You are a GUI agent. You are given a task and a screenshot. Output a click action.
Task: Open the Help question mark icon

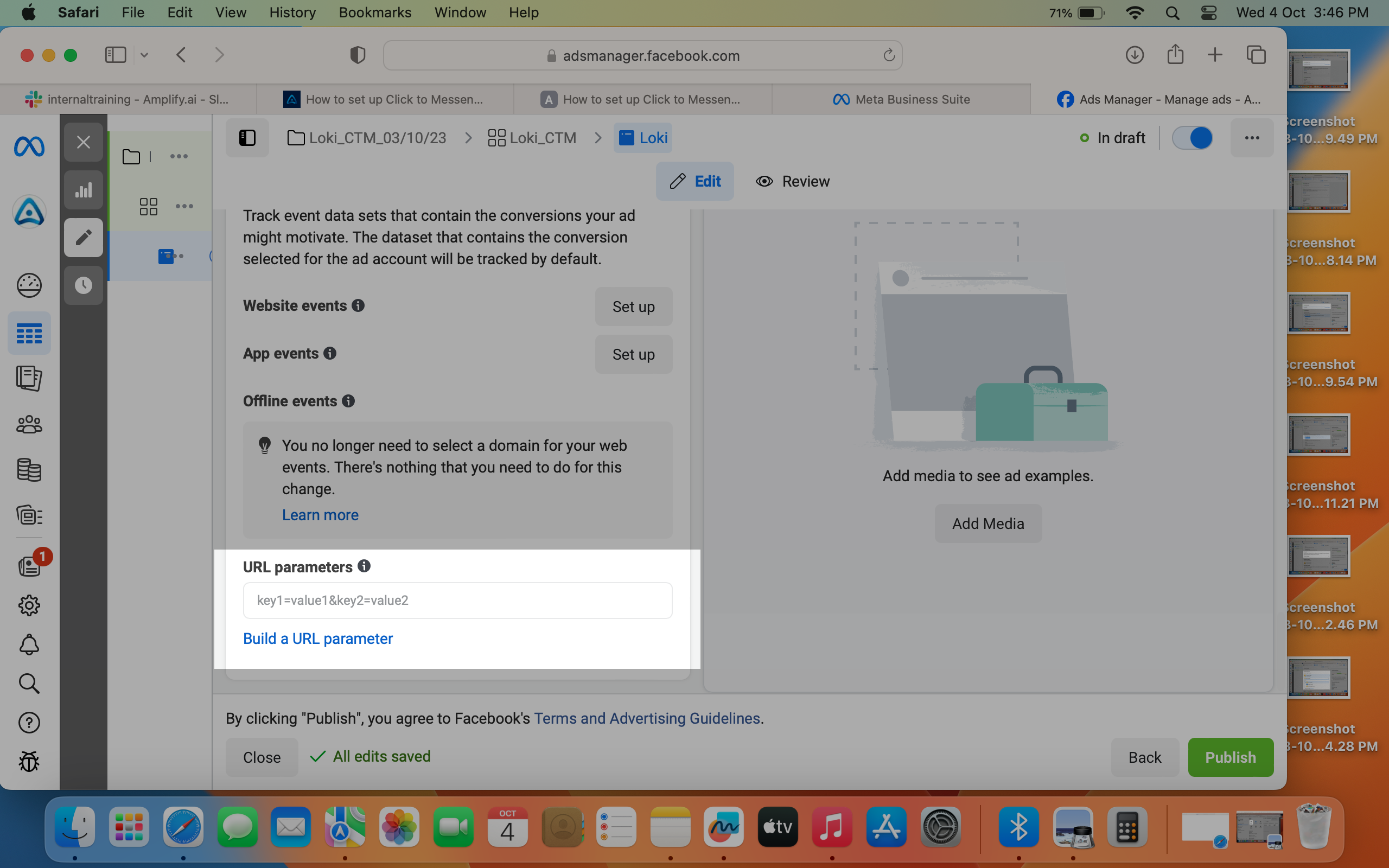tap(29, 723)
